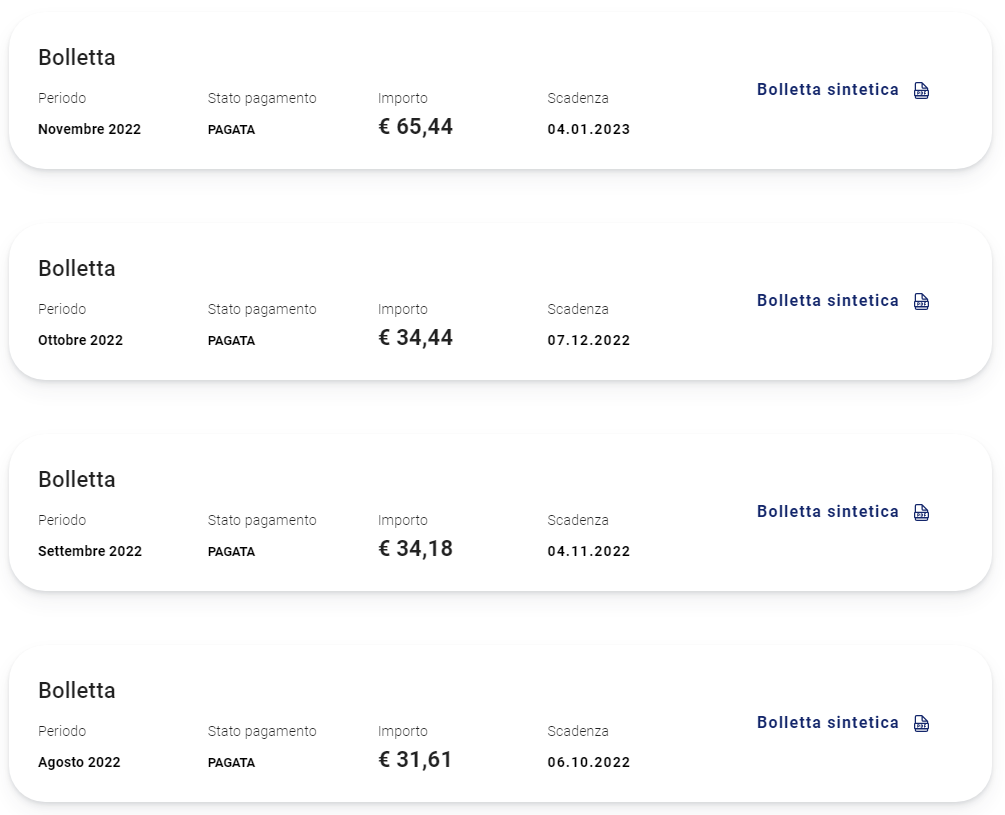
Task: Click the Novembre 2022 period text
Action: click(x=89, y=129)
